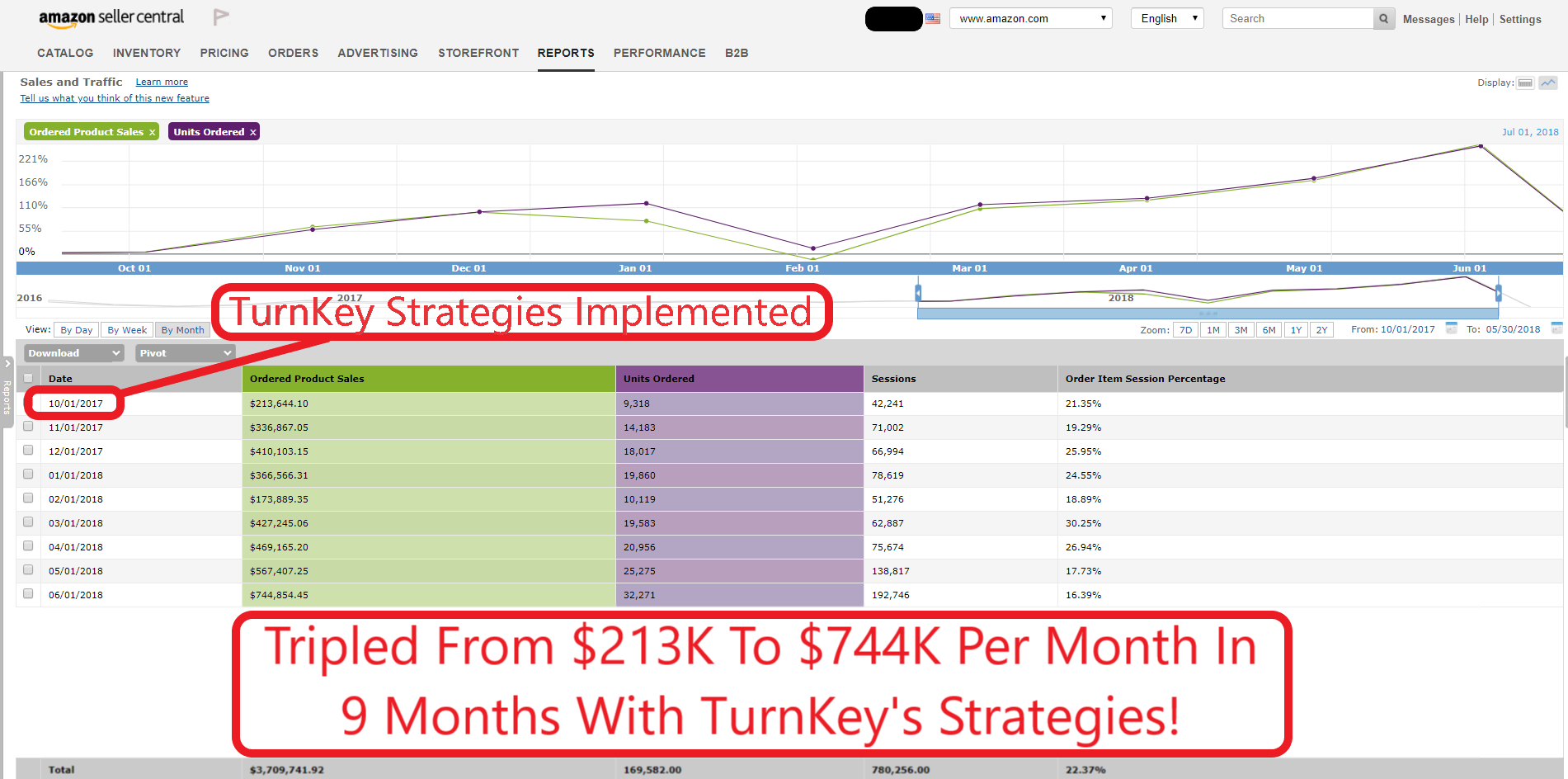The height and width of the screenshot is (779, 1568).
Task: Switch display to table view icon
Action: click(x=1525, y=83)
